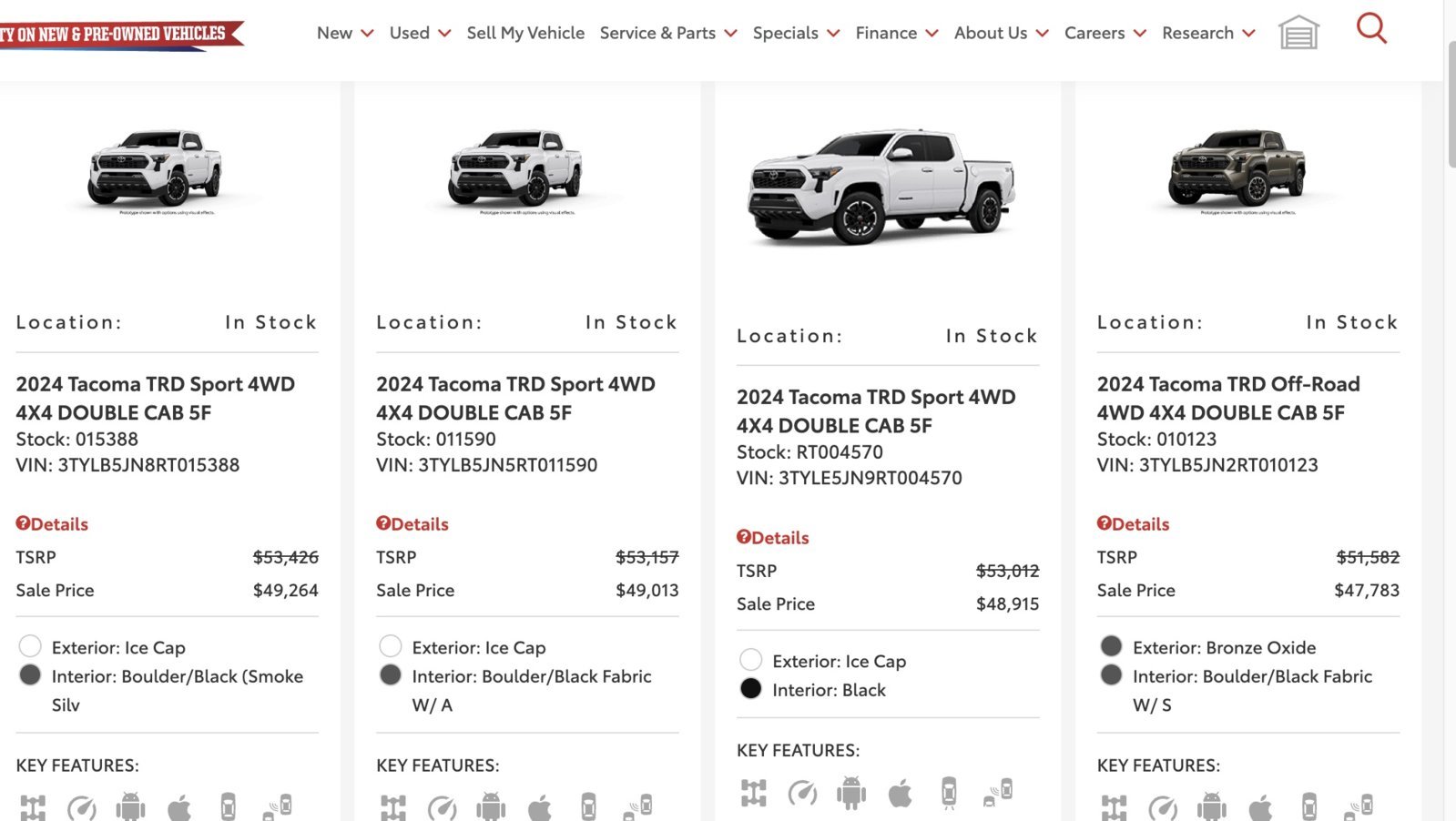
Task: Click blind spot icon on stock 011590
Action: [638, 806]
